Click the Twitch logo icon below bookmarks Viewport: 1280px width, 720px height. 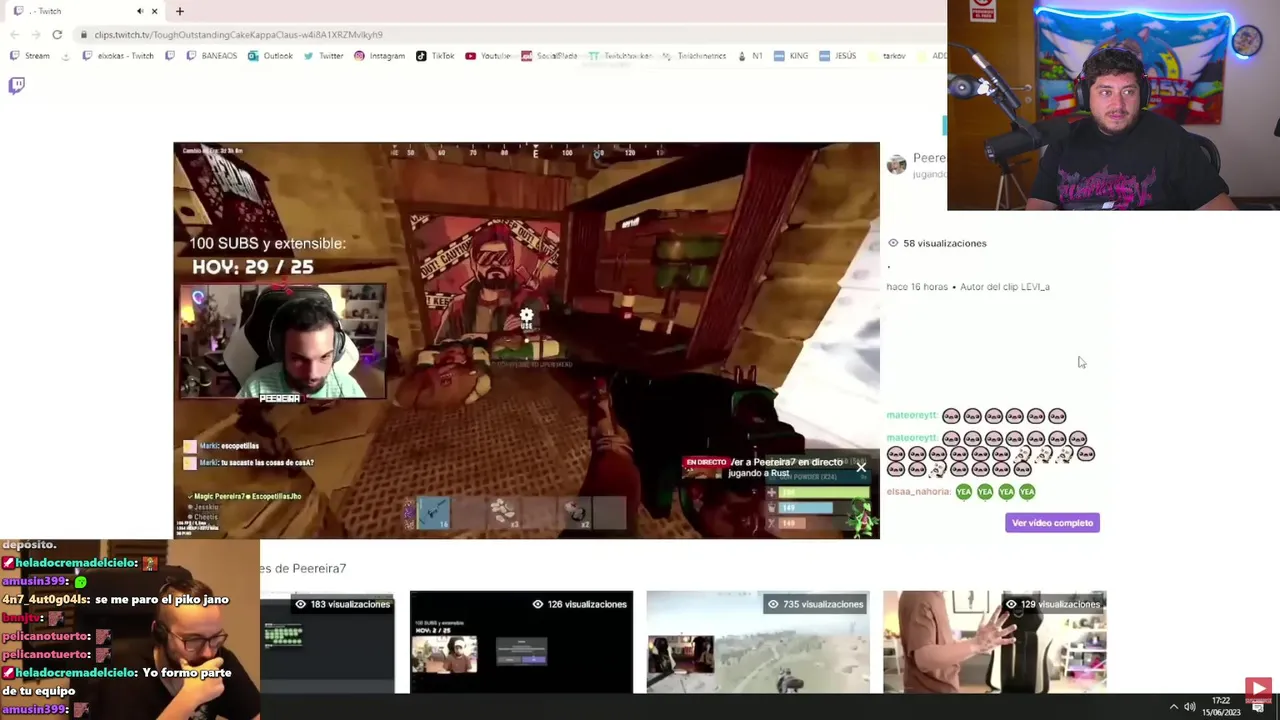tap(16, 85)
